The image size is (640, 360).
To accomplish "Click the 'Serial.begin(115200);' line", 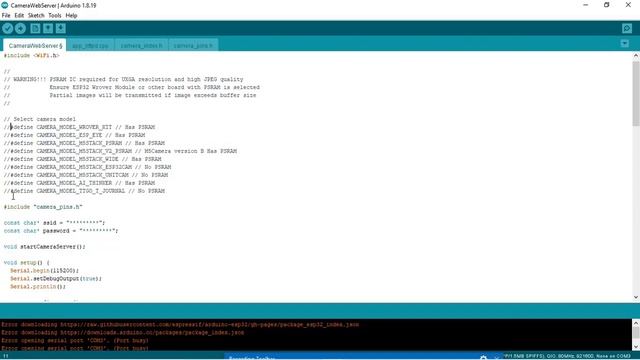I will [44, 271].
